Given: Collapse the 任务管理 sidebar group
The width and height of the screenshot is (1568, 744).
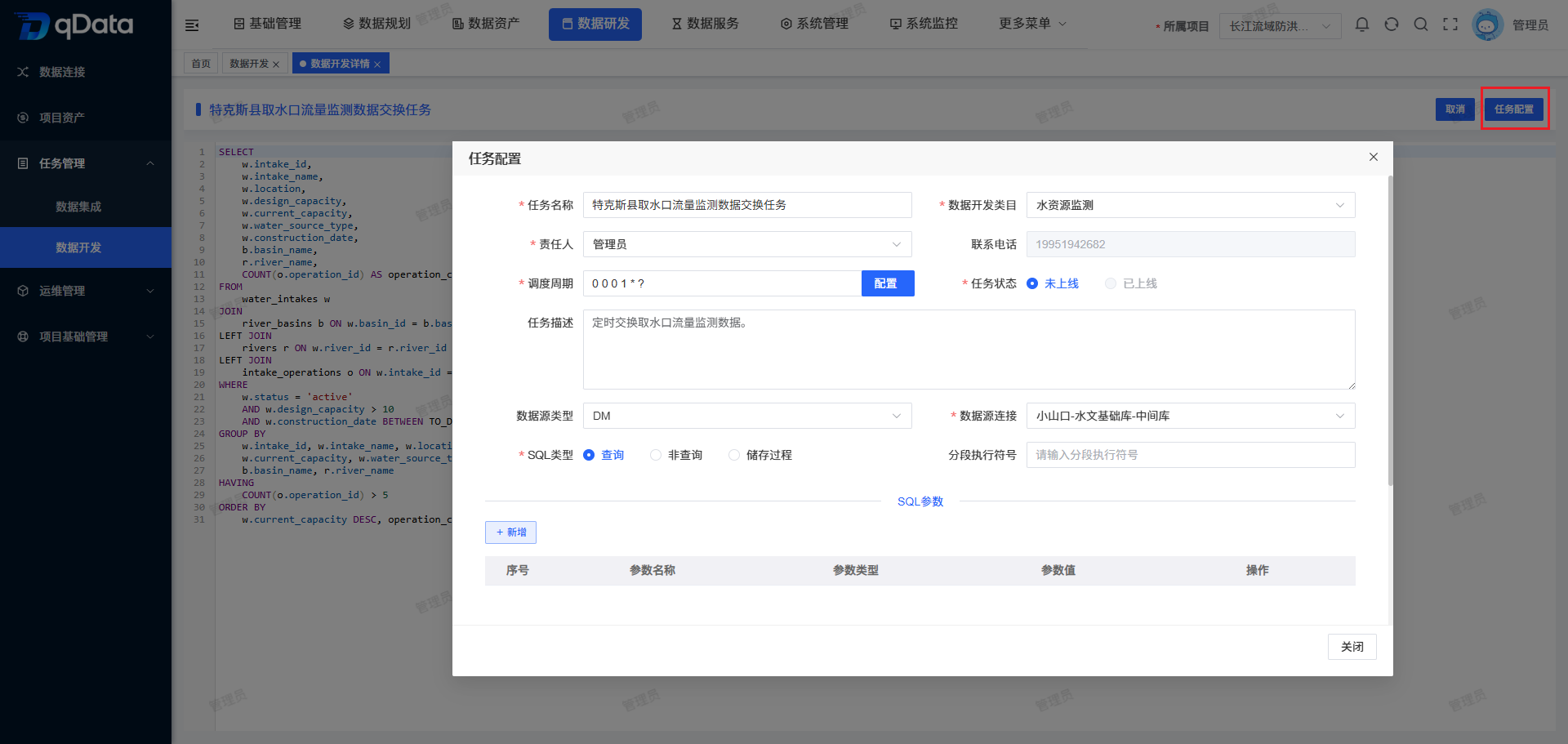Looking at the screenshot, I should pyautogui.click(x=150, y=163).
